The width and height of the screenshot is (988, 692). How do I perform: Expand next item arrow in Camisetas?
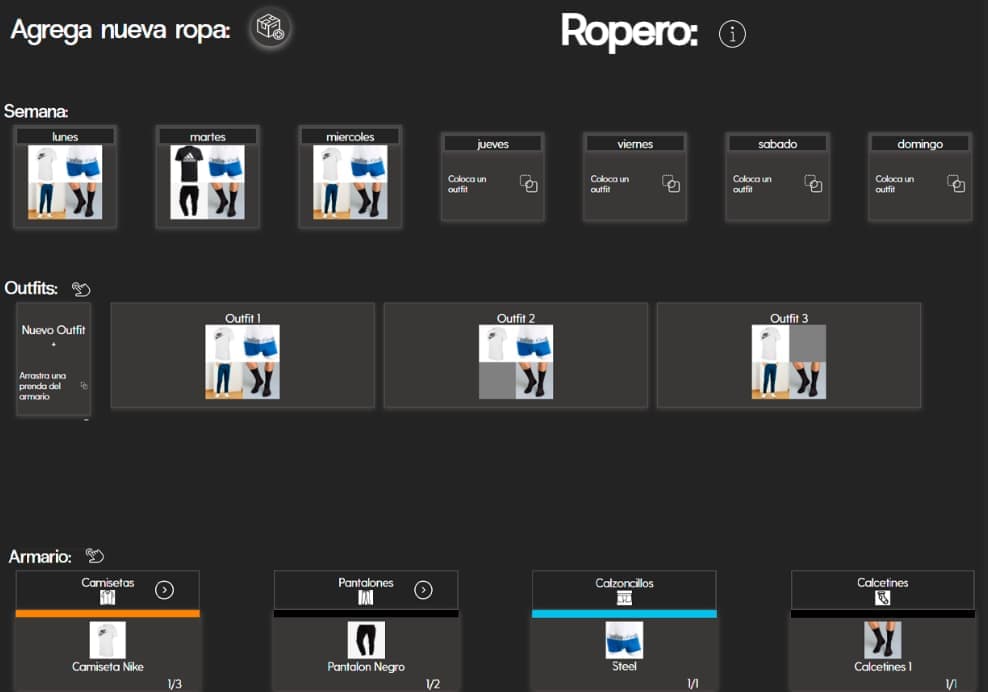(165, 590)
